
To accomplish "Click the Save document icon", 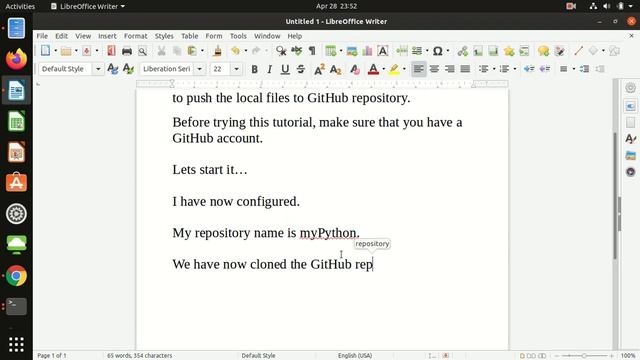I will (x=87, y=51).
